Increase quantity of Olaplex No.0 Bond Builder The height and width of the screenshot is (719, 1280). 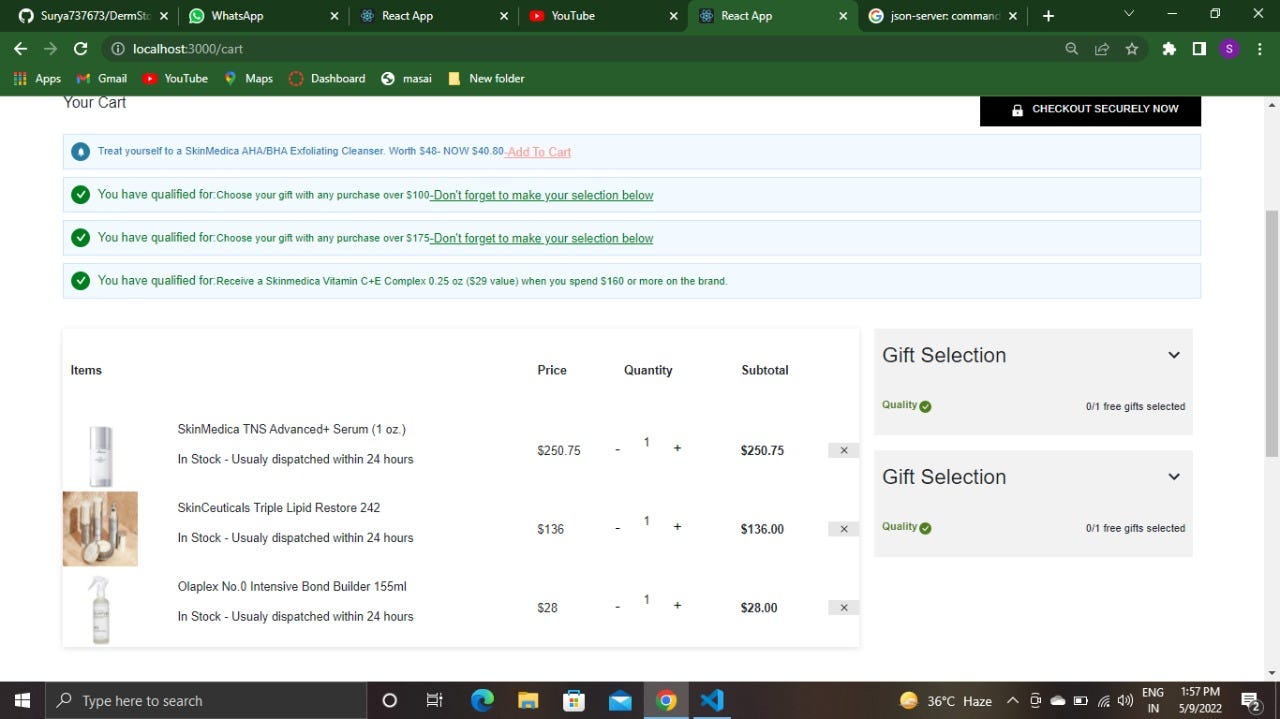[x=677, y=605]
